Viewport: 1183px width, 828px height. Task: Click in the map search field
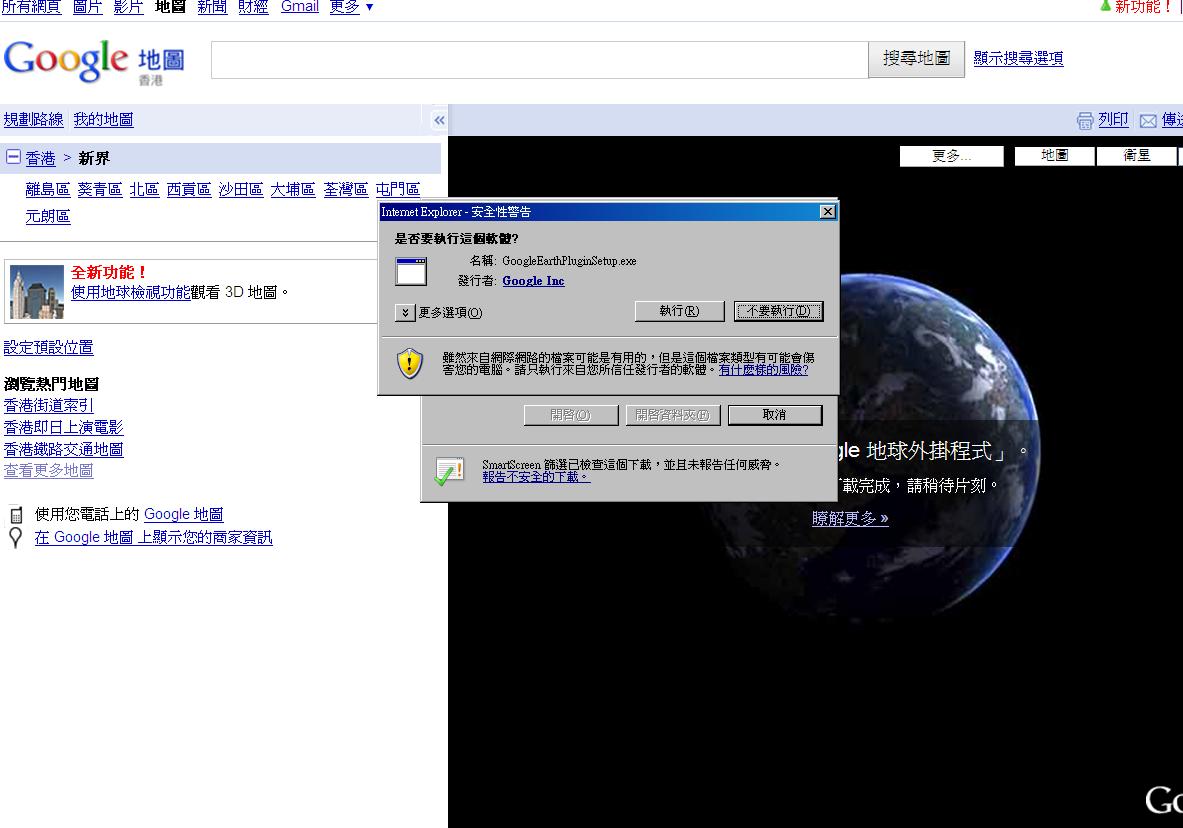[539, 60]
